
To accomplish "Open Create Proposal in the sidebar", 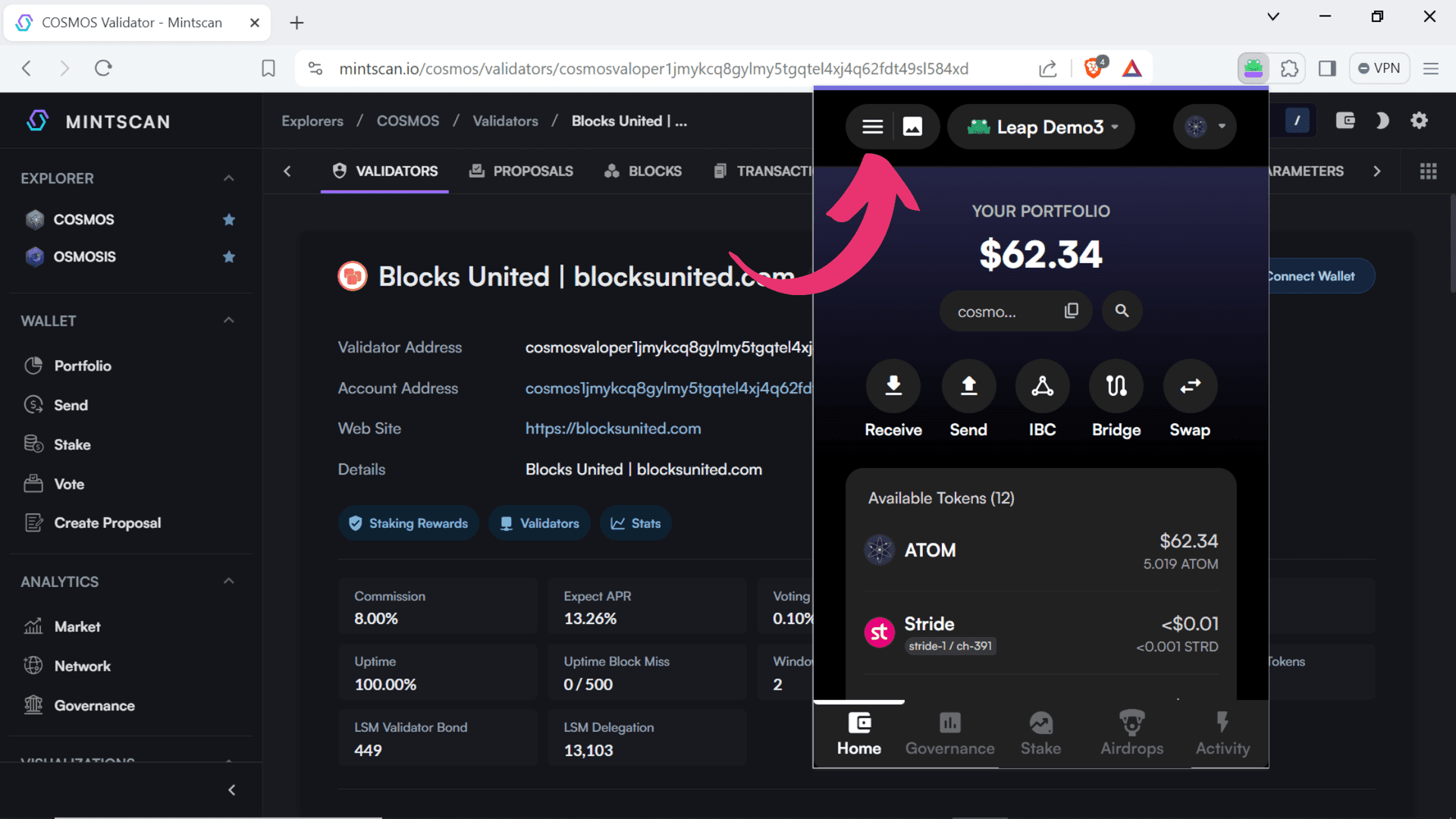I will [107, 522].
